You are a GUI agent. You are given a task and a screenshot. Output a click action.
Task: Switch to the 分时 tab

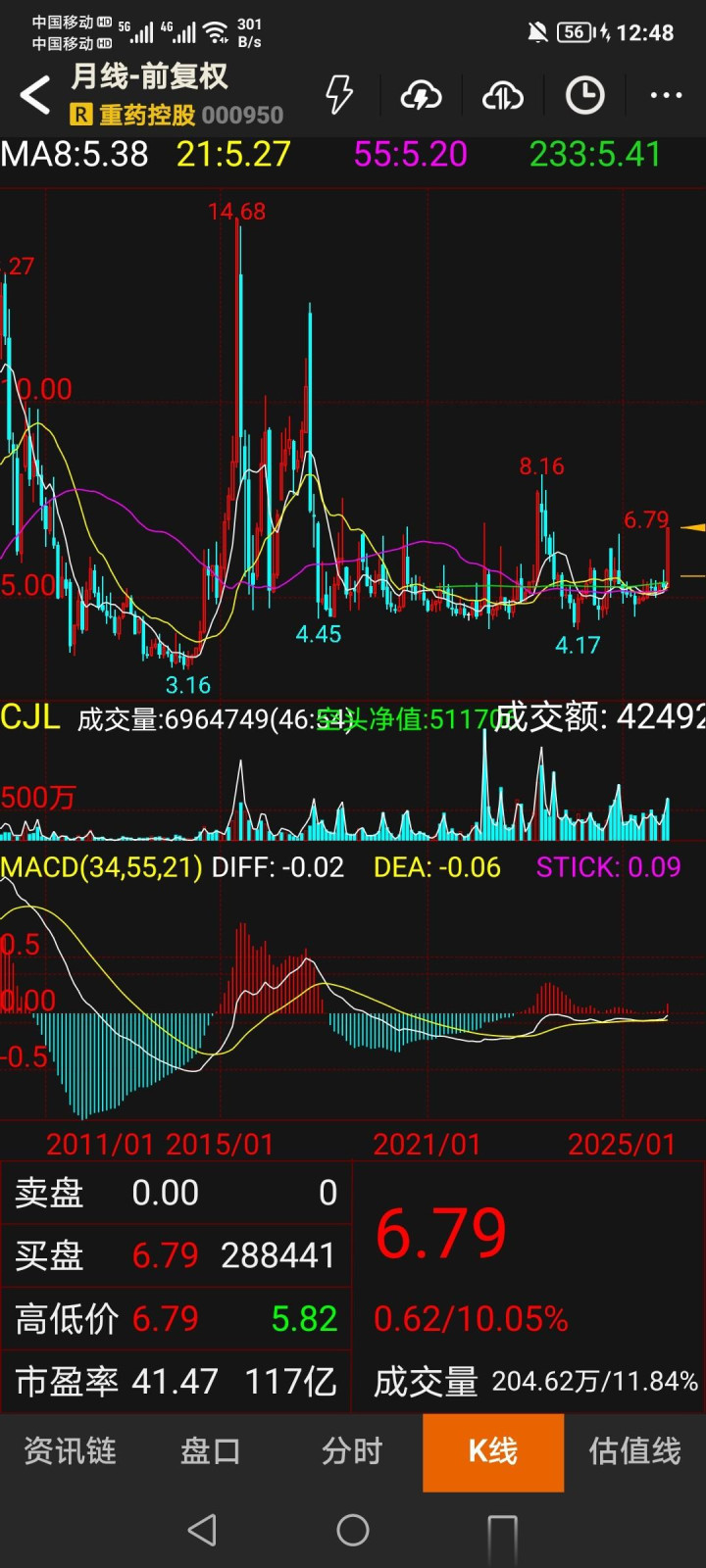point(352,1451)
